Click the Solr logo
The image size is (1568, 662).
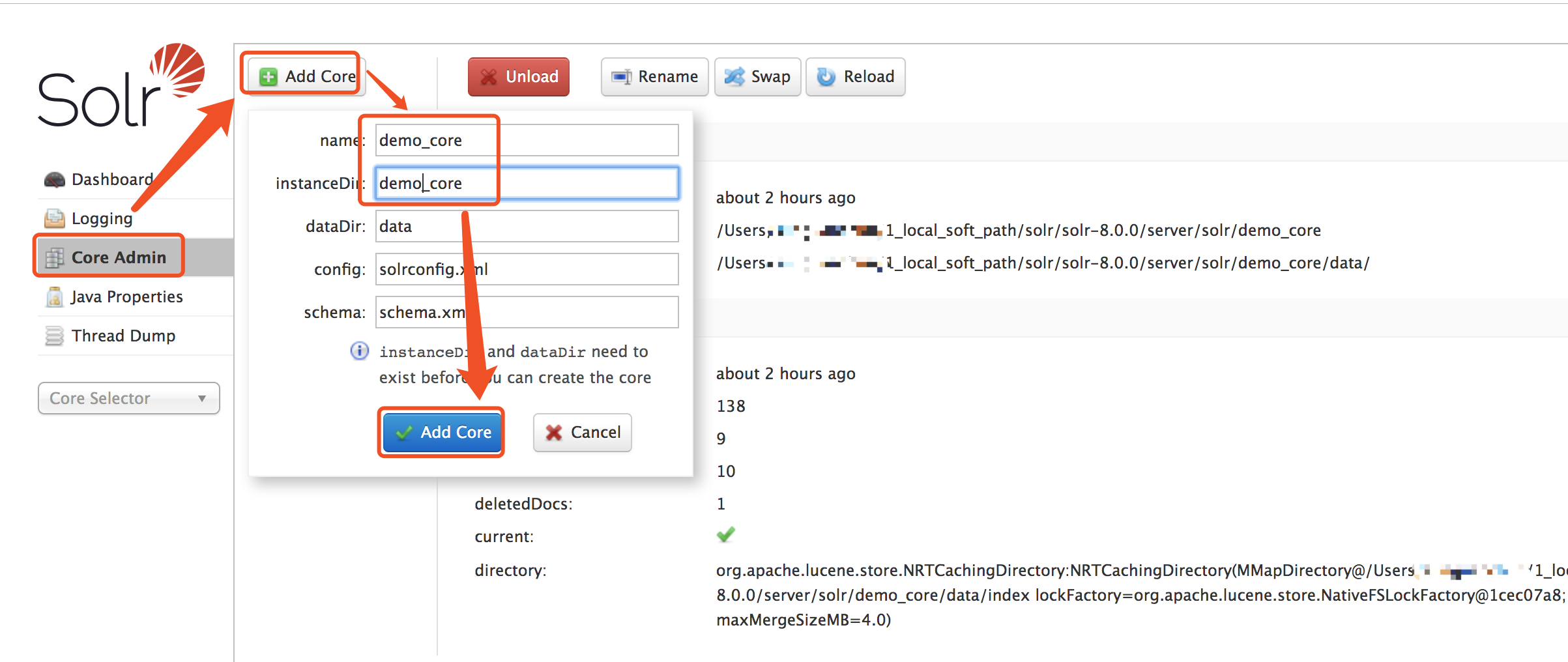coord(121,85)
